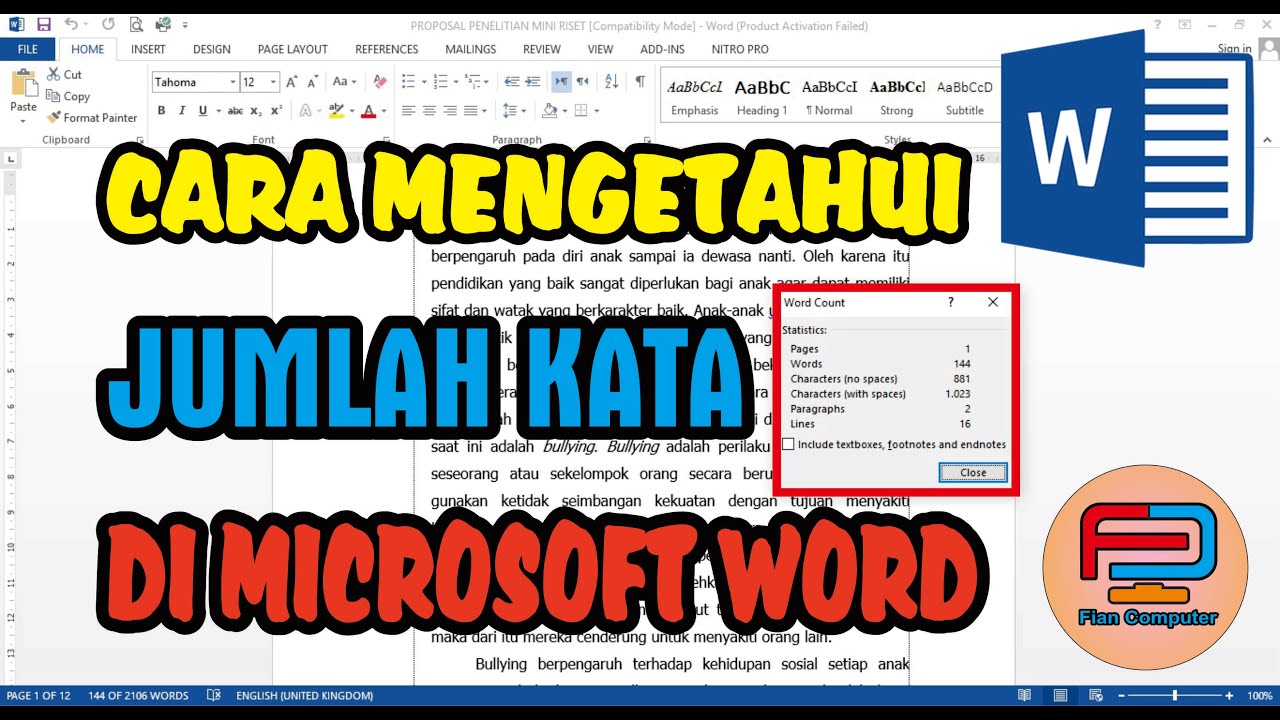Check Include textboxes, footnotes and endnotes
The image size is (1280, 720).
click(788, 444)
